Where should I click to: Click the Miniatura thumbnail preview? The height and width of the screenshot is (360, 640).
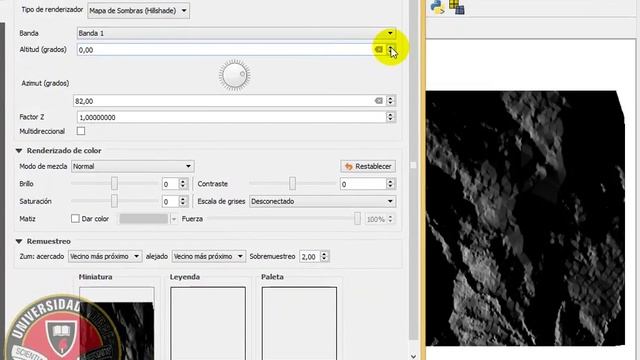click(x=117, y=323)
